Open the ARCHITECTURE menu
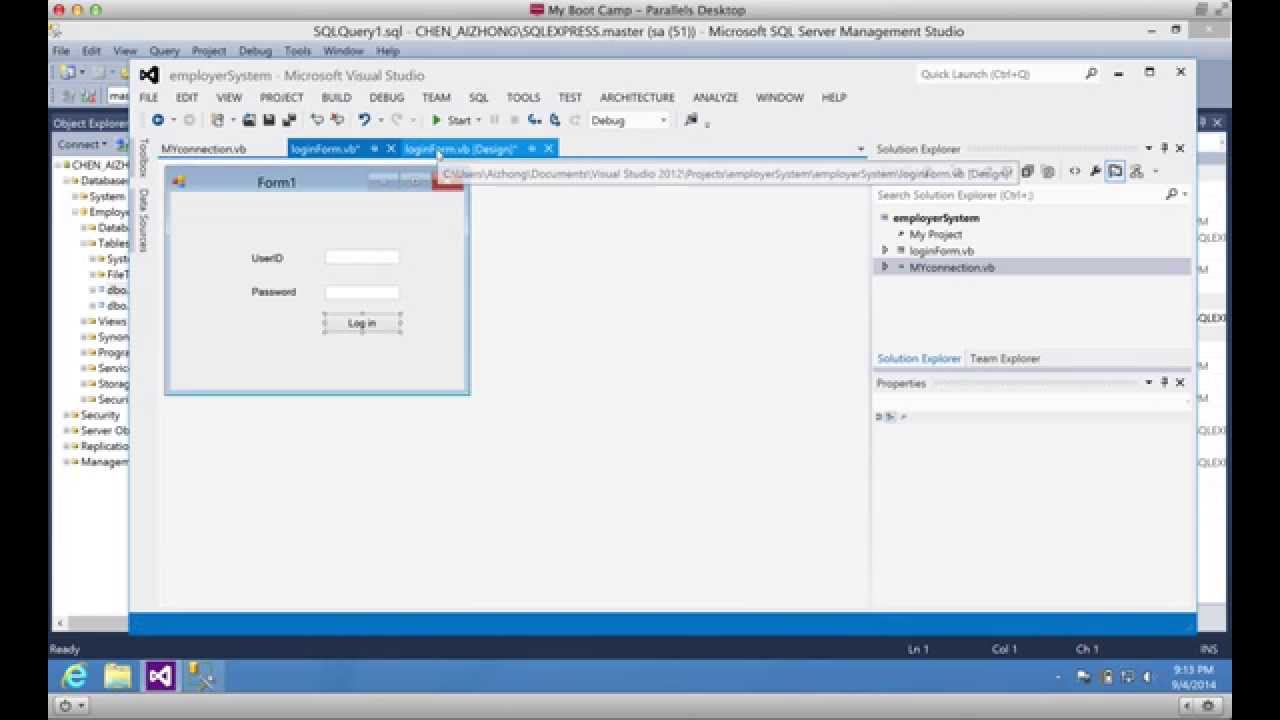This screenshot has height=720, width=1280. (x=637, y=97)
